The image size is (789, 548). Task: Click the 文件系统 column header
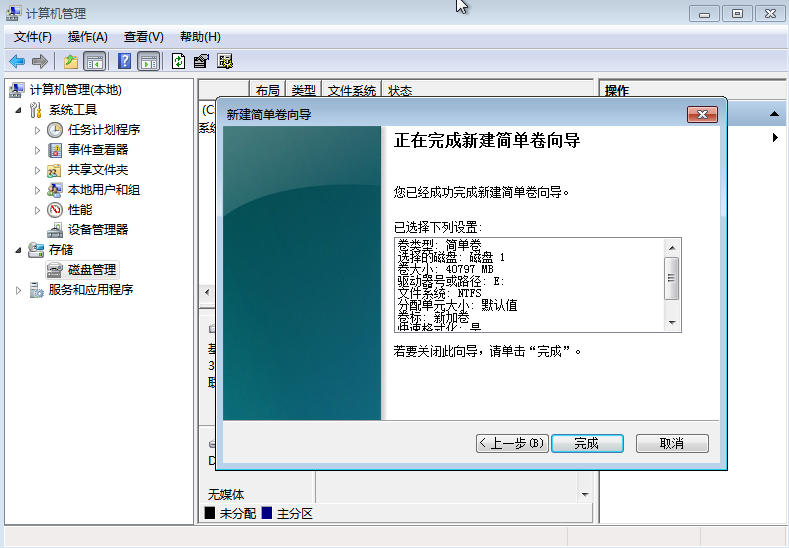[352, 90]
